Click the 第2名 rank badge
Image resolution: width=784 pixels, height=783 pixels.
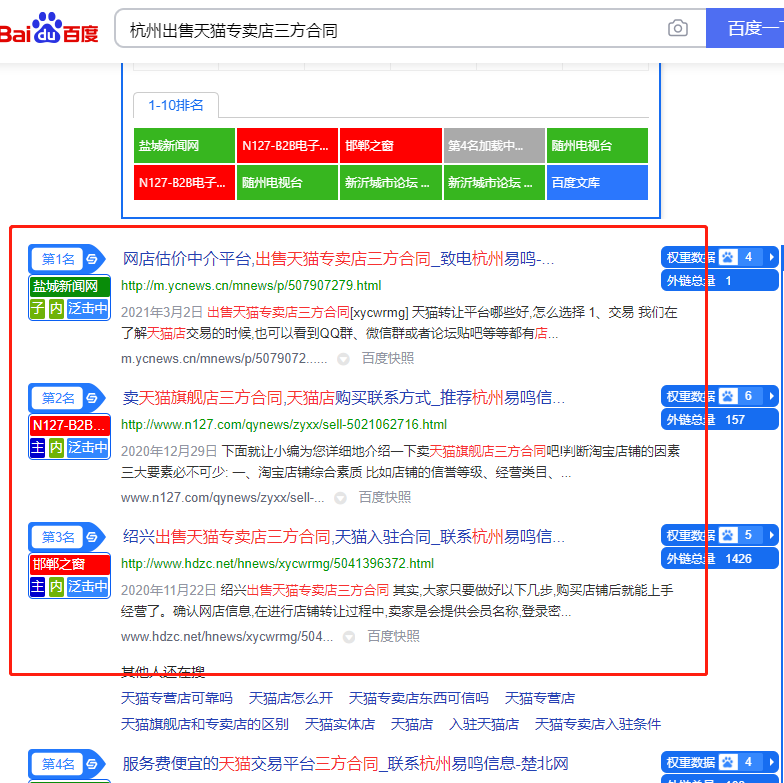click(58, 398)
